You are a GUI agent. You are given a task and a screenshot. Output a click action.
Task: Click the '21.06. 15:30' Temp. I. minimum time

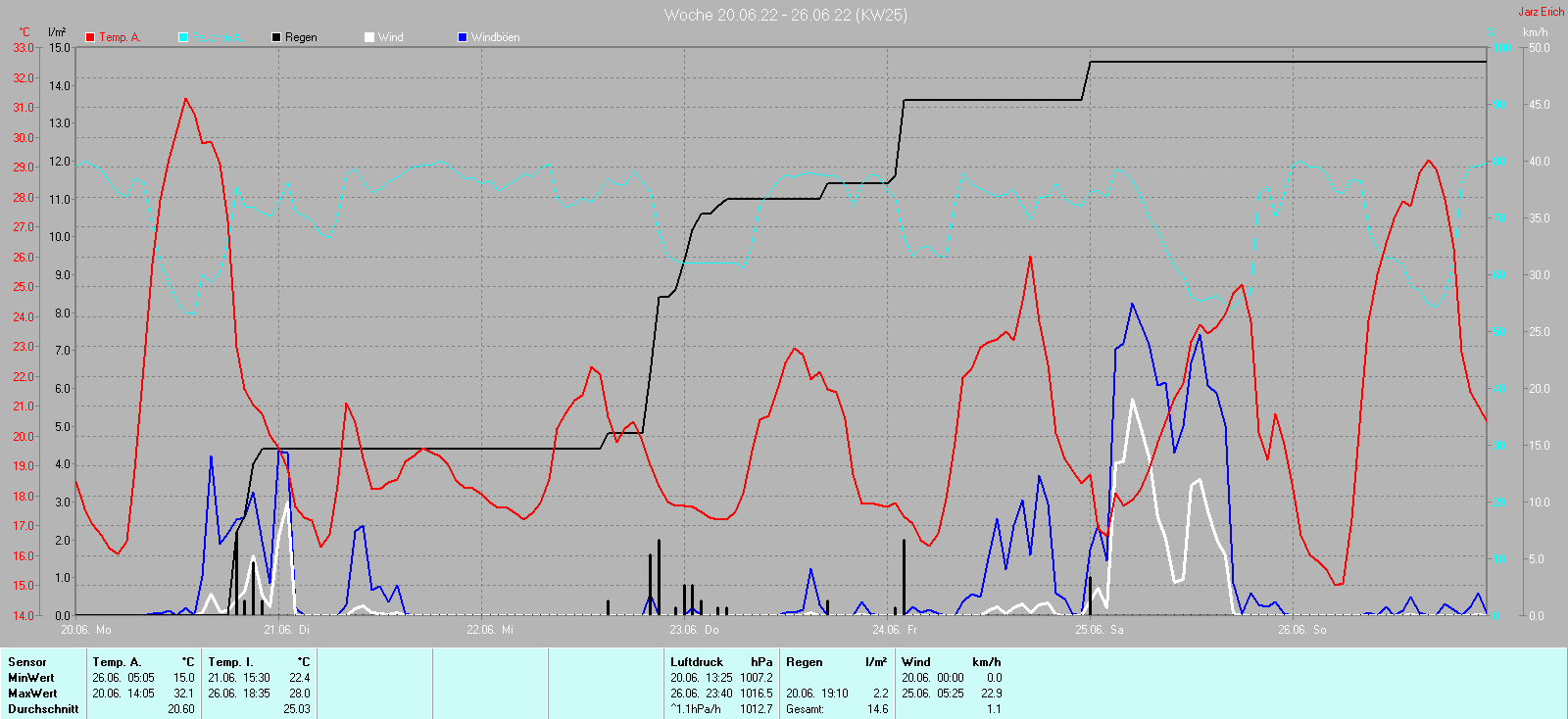tap(239, 678)
